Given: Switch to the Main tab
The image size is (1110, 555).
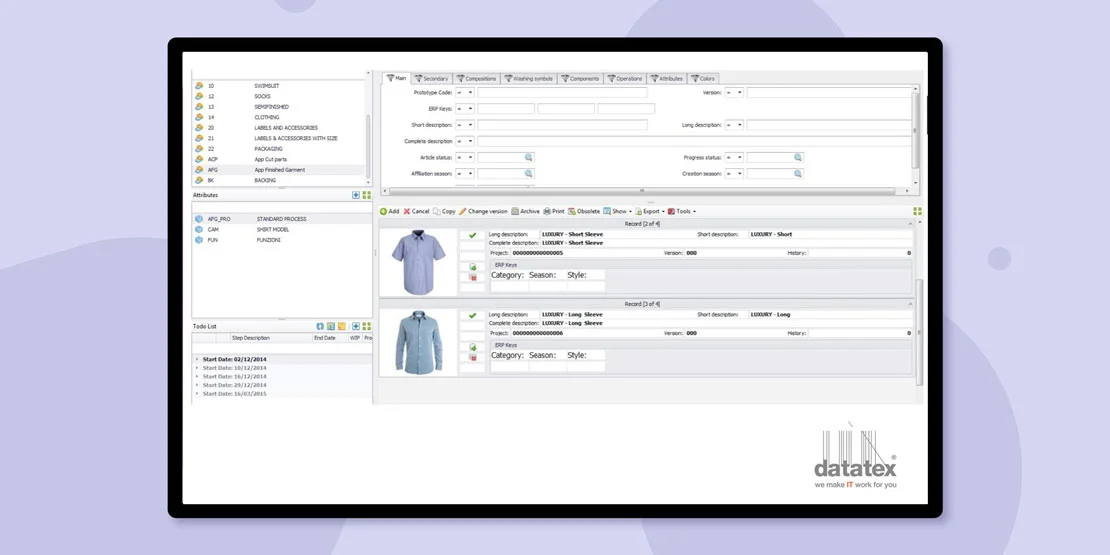Looking at the screenshot, I should (x=396, y=78).
